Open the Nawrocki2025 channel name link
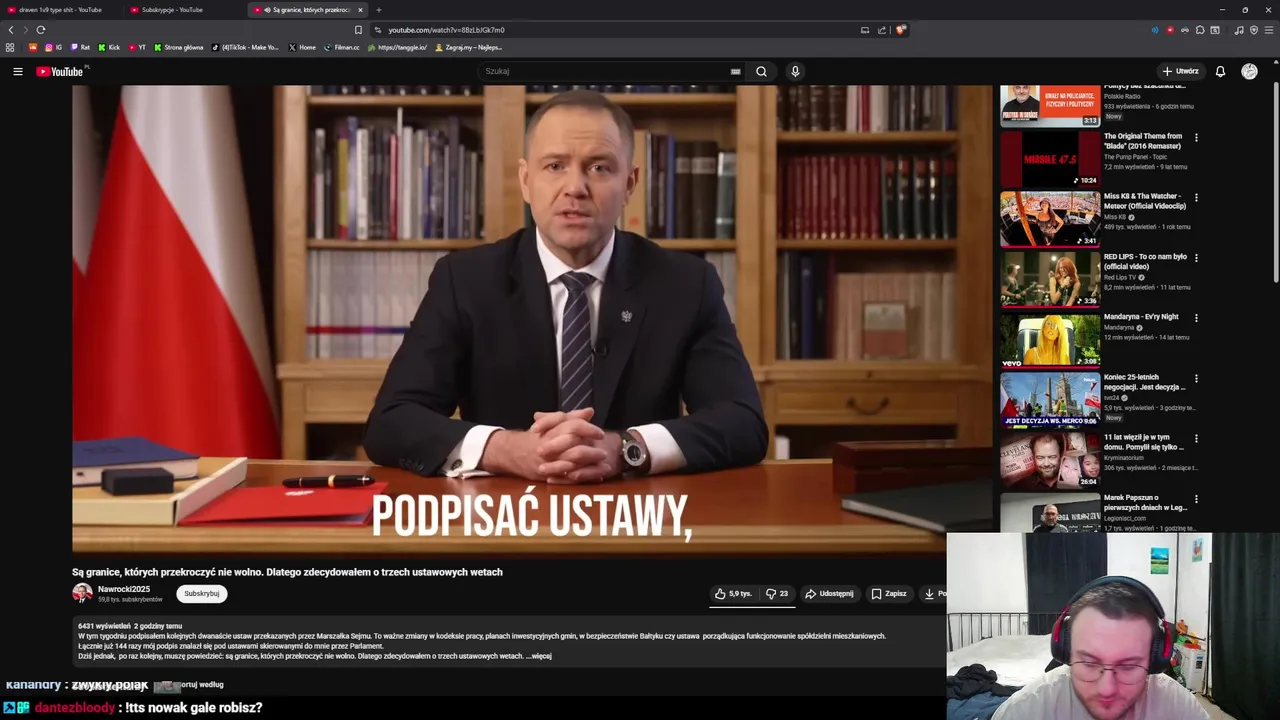The width and height of the screenshot is (1280, 720). click(124, 589)
